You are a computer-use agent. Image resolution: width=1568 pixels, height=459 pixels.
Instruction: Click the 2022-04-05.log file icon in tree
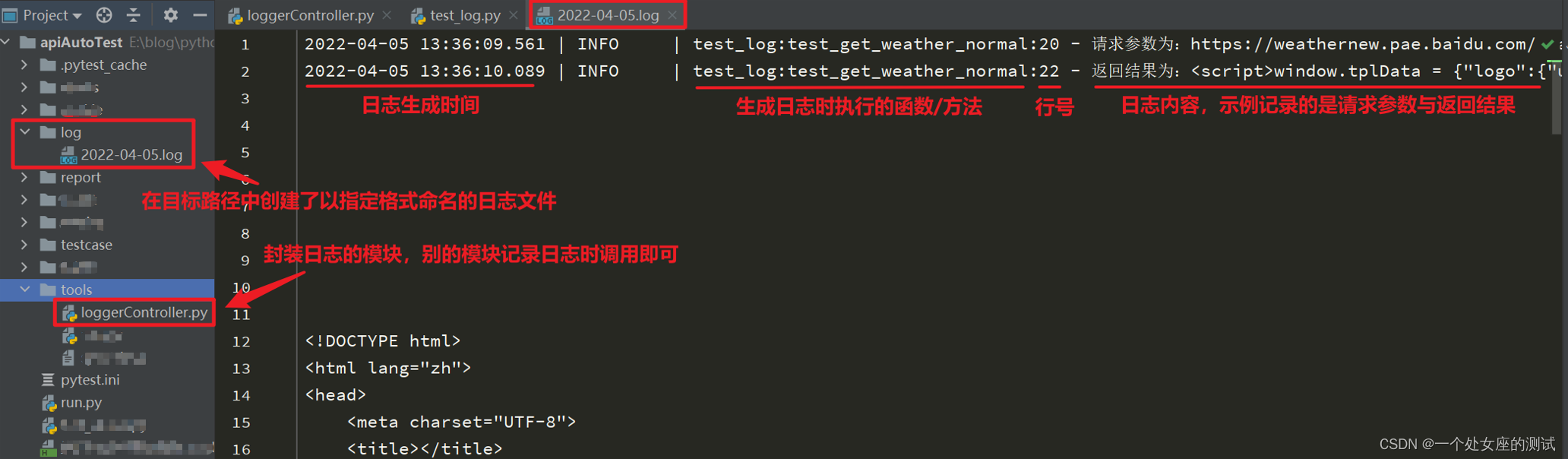coord(68,155)
